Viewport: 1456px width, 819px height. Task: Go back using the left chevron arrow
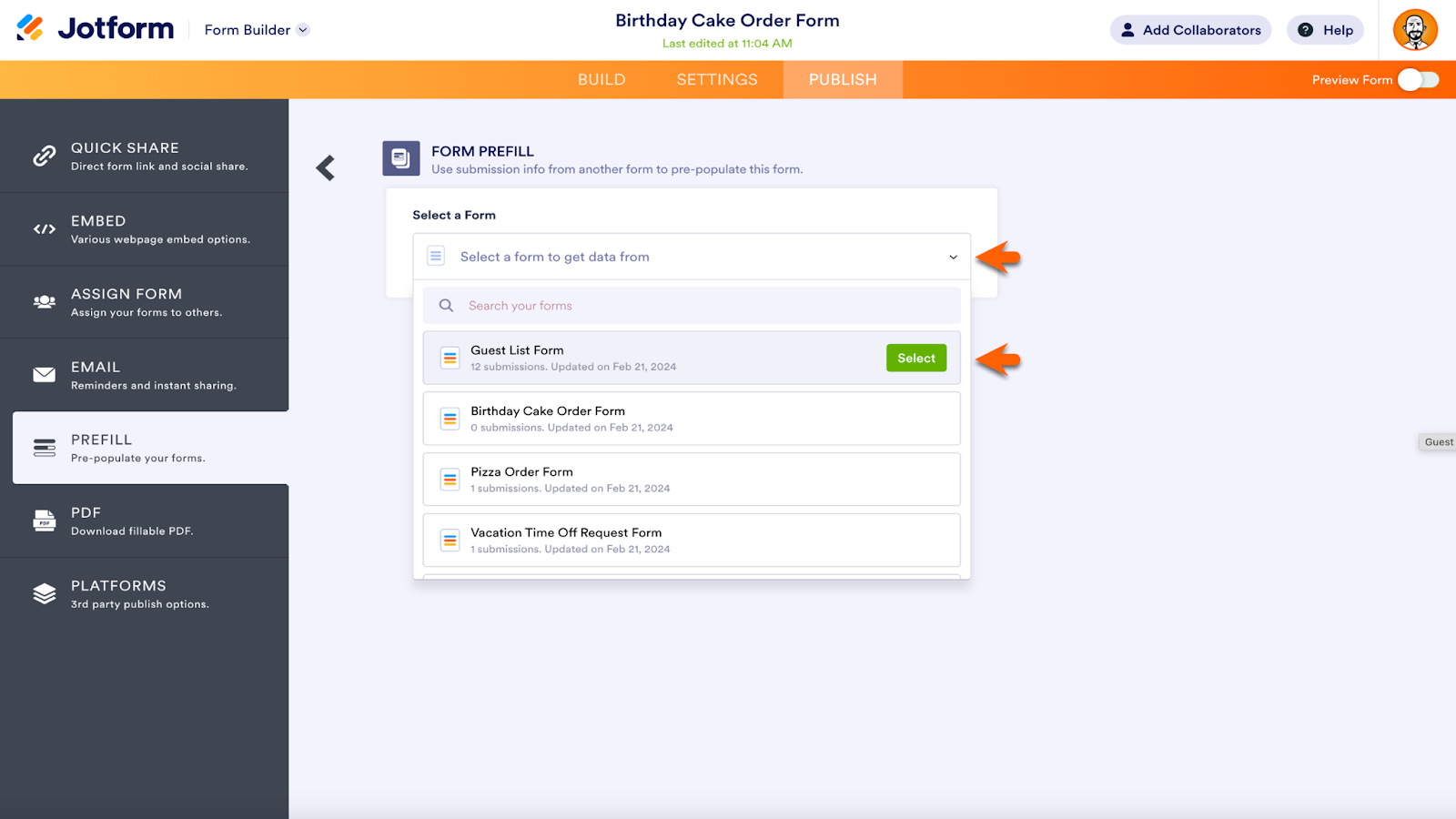point(326,167)
